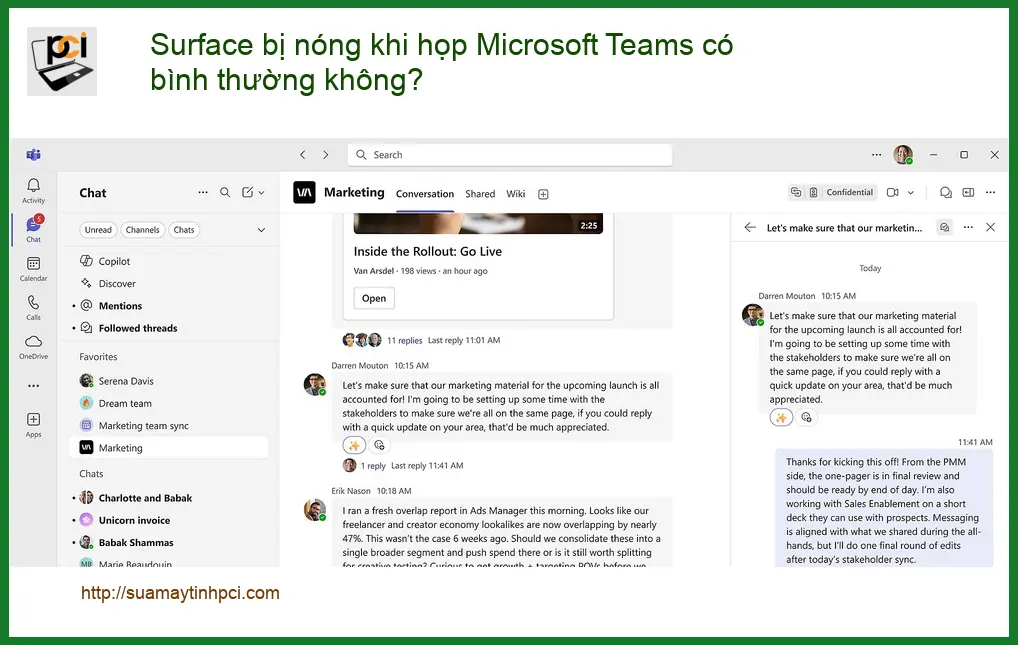The image size is (1018, 645).
Task: Open Settings and more ellipsis in title bar
Action: [x=876, y=155]
